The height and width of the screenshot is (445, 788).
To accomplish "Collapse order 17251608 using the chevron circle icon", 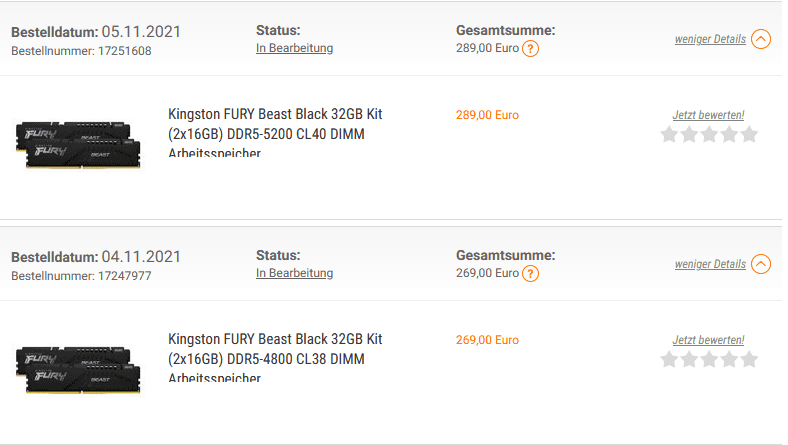I will (761, 39).
